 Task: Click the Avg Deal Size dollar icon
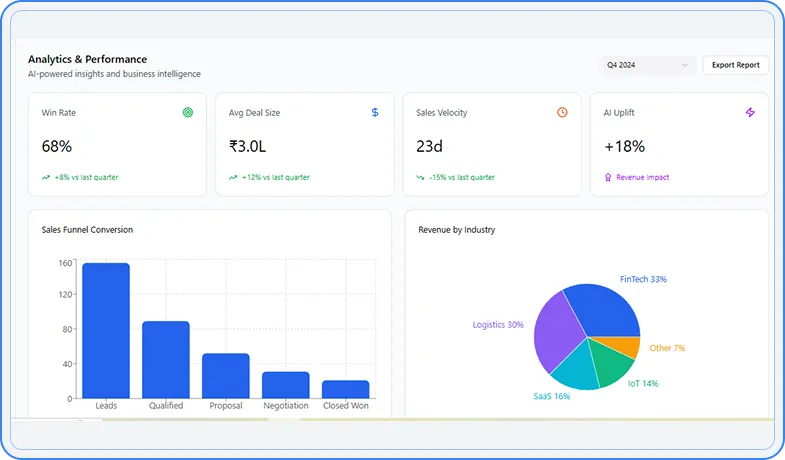click(375, 113)
